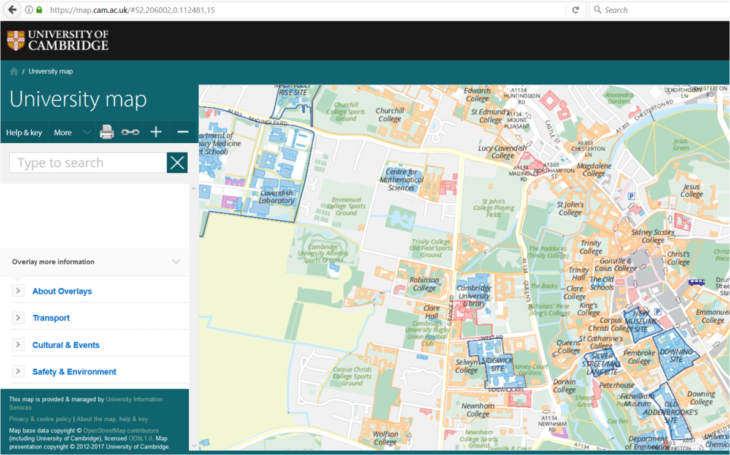Click Cambridge University Library on map

[x=474, y=296]
